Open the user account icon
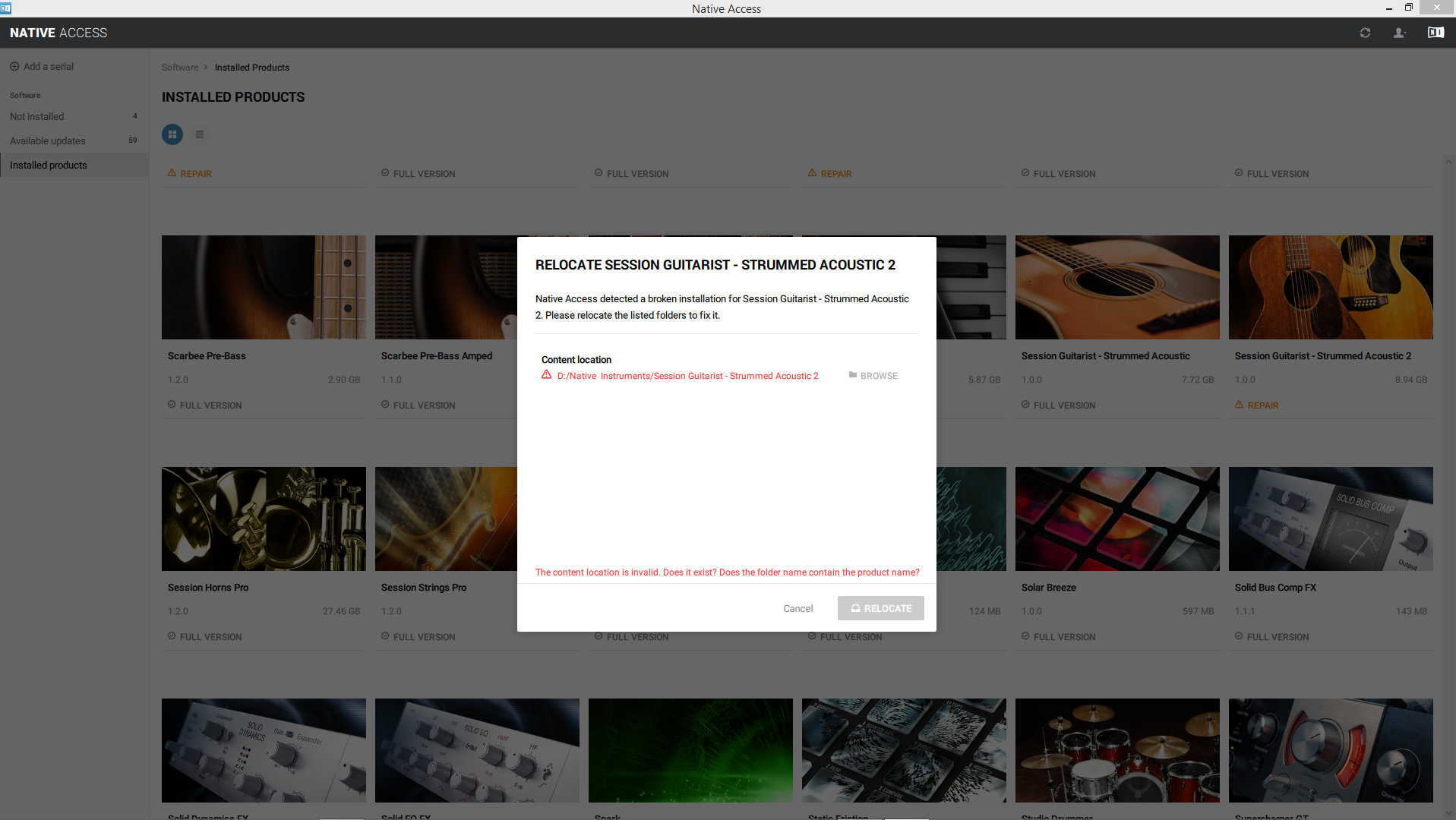 1400,33
